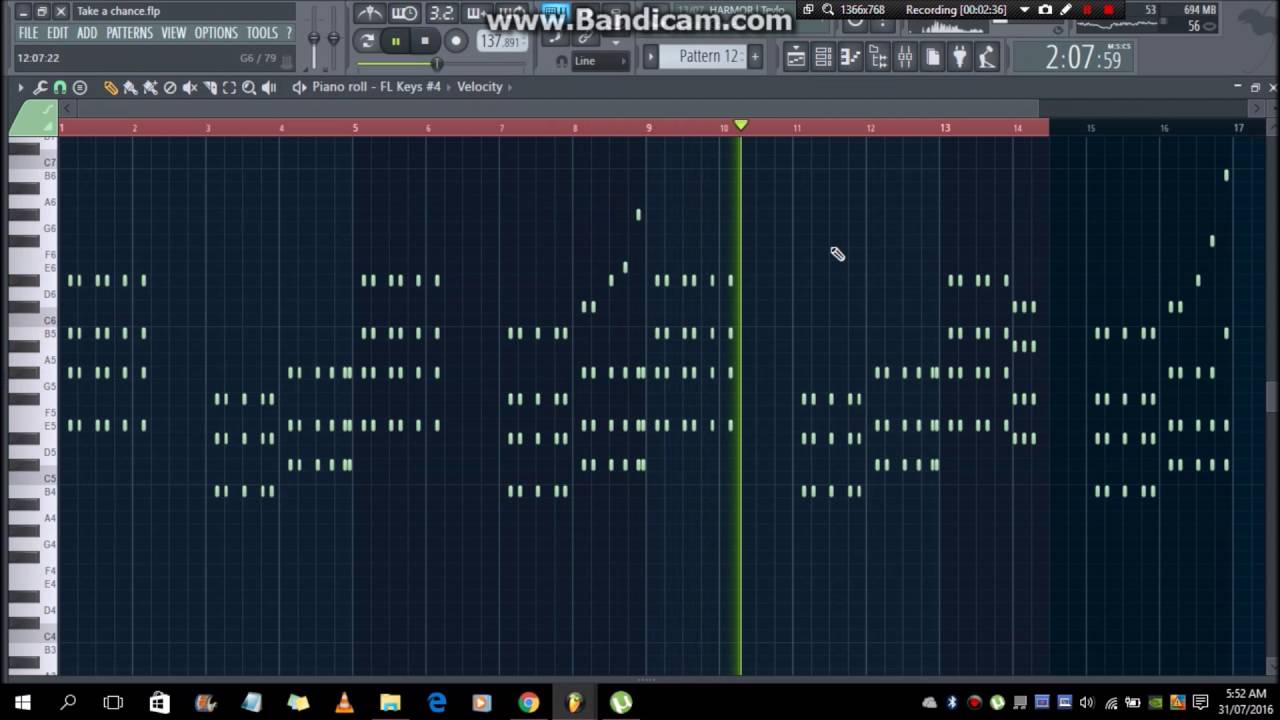
Task: Adjust the master pitch slider
Action: [x=333, y=37]
